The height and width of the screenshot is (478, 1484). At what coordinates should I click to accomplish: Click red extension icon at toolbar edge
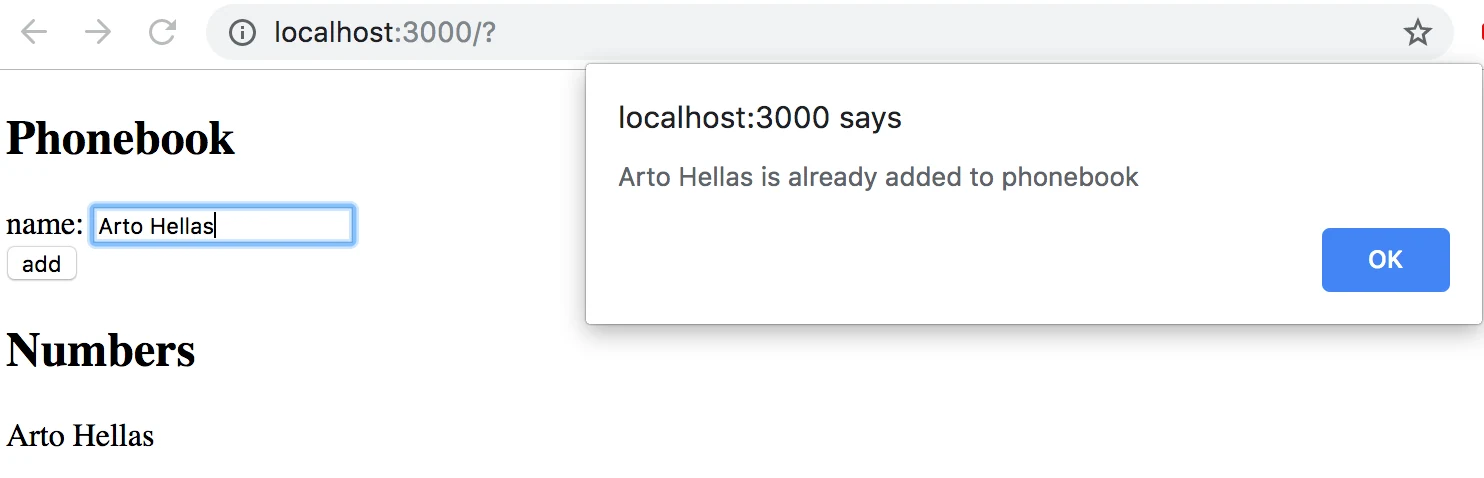(1479, 33)
